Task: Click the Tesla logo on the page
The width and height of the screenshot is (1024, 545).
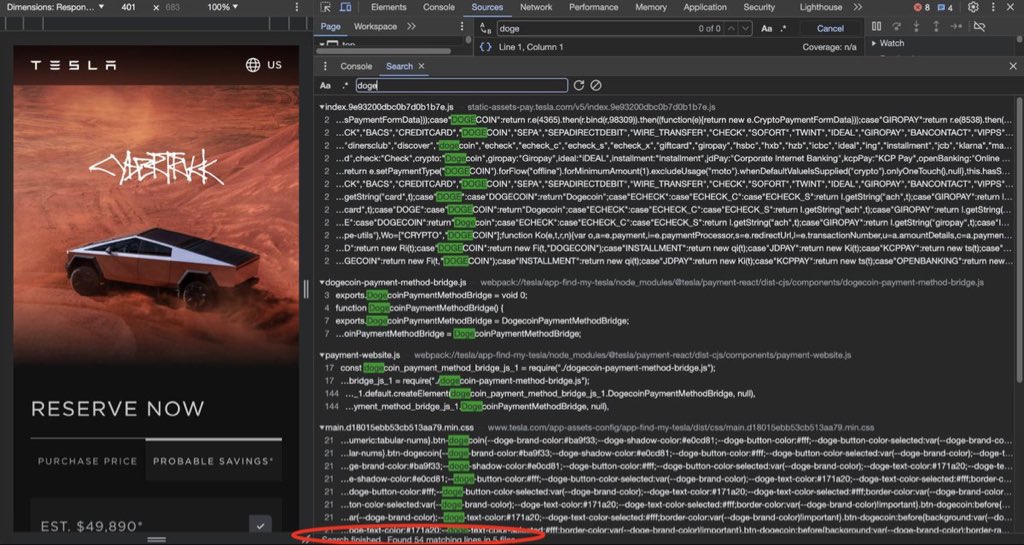Action: 74,65
